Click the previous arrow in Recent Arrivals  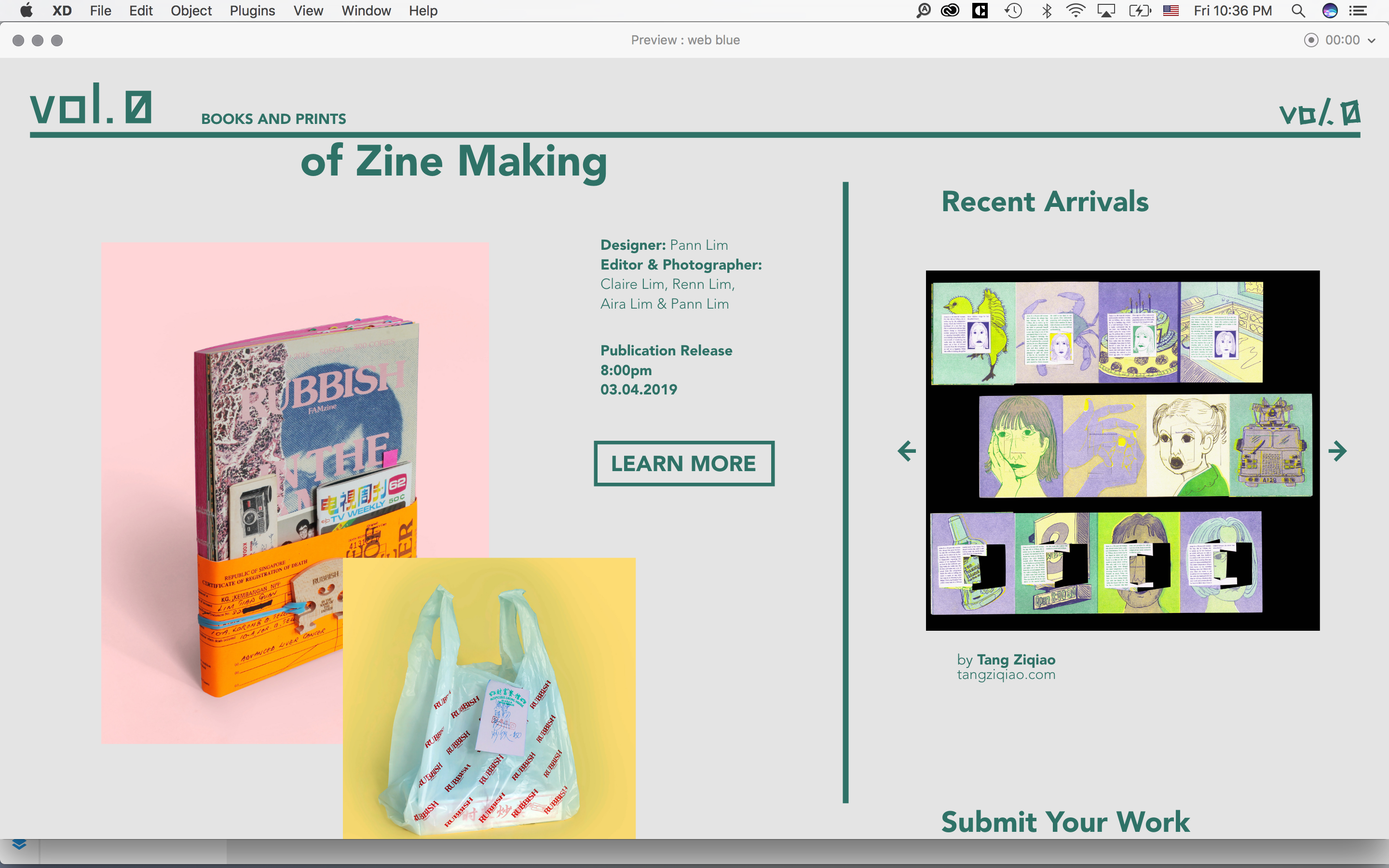[x=907, y=451]
